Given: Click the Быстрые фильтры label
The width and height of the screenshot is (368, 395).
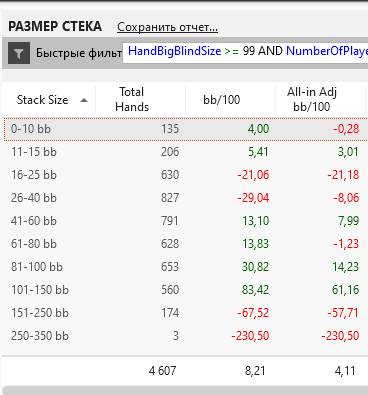Looking at the screenshot, I should [79, 53].
